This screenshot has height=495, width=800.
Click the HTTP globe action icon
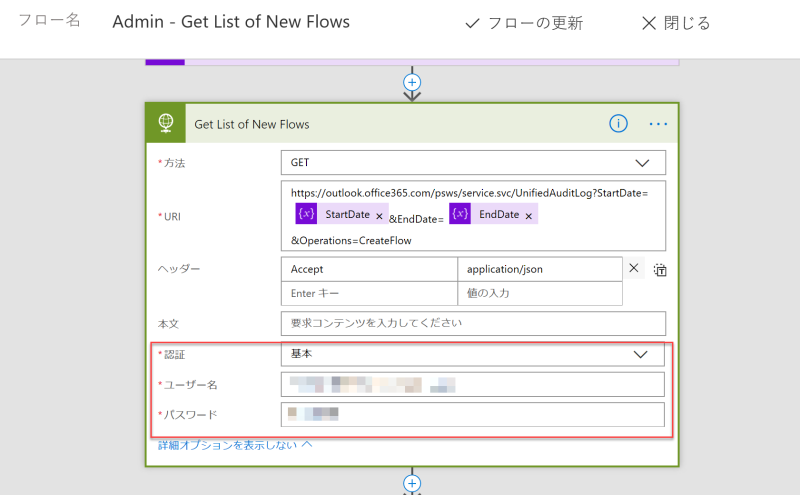point(166,123)
